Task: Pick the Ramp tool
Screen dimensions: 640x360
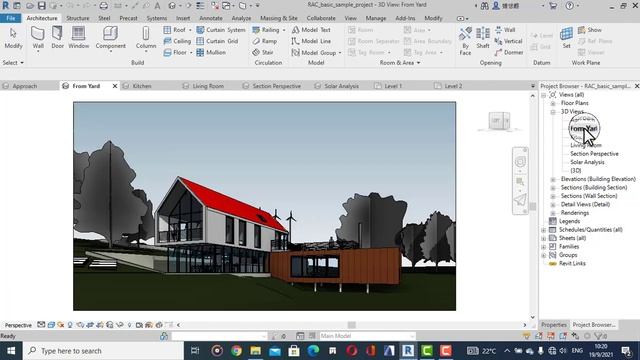Action: (264, 41)
